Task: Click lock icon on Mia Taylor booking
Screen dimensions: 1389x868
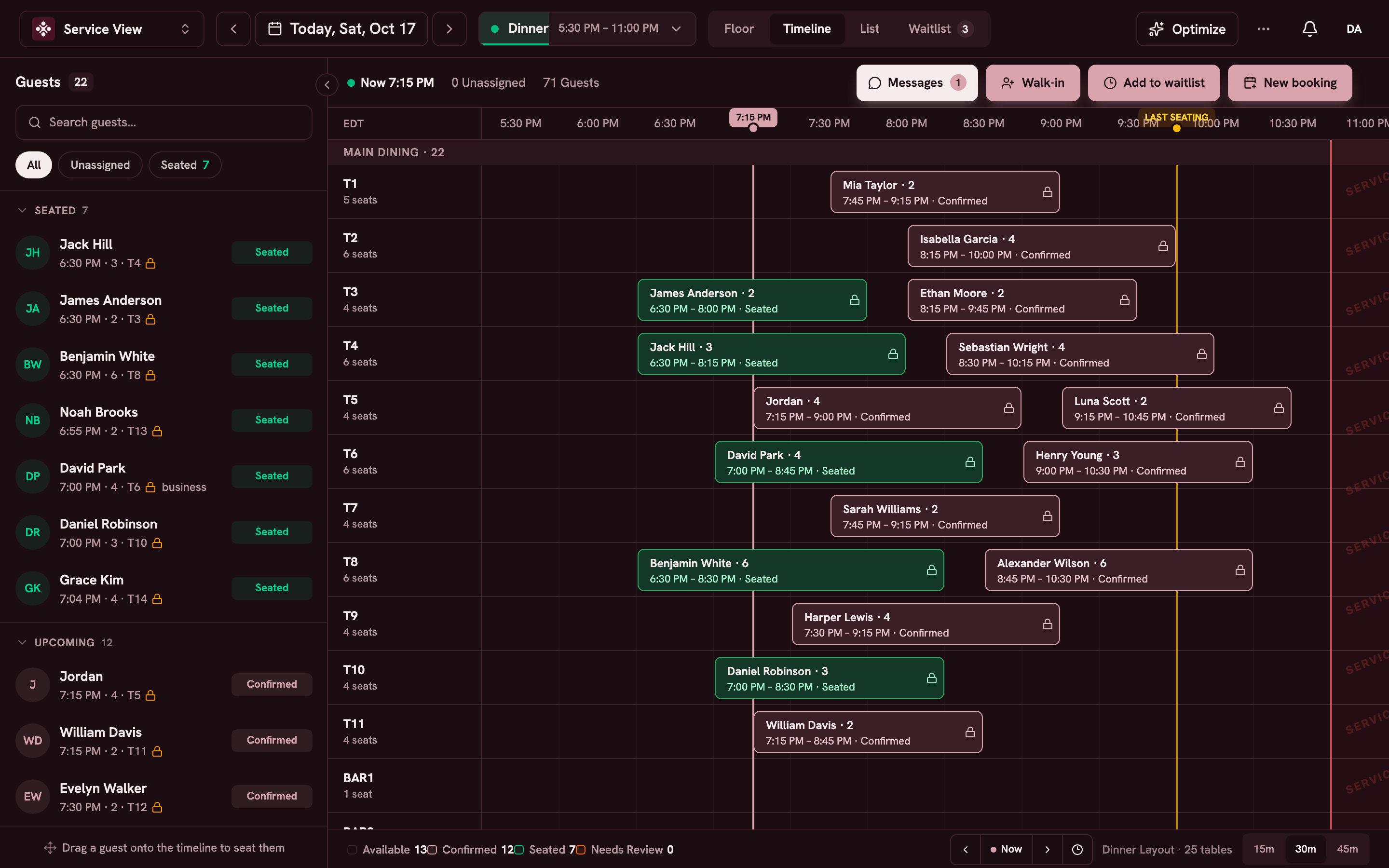Action: (1048, 192)
